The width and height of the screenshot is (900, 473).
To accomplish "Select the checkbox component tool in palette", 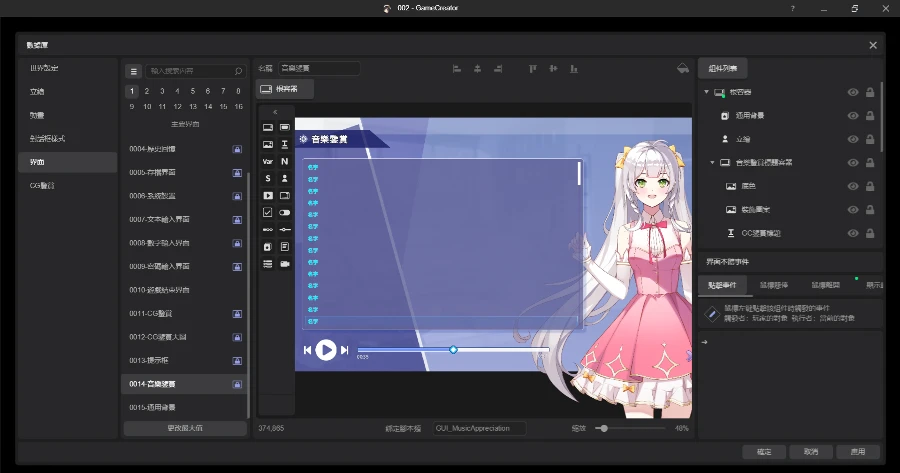I will point(267,212).
